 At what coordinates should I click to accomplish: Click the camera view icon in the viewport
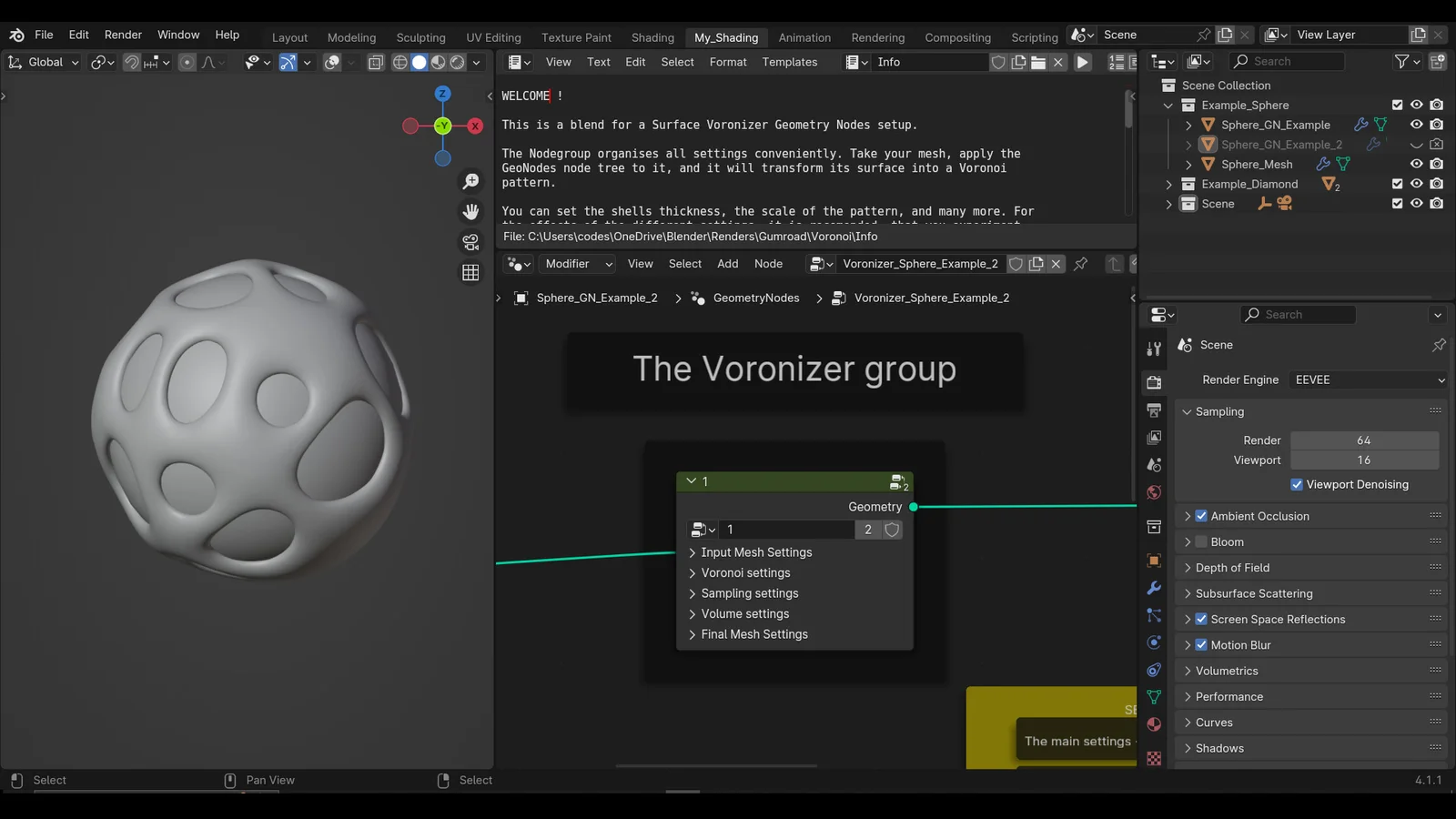tap(470, 242)
